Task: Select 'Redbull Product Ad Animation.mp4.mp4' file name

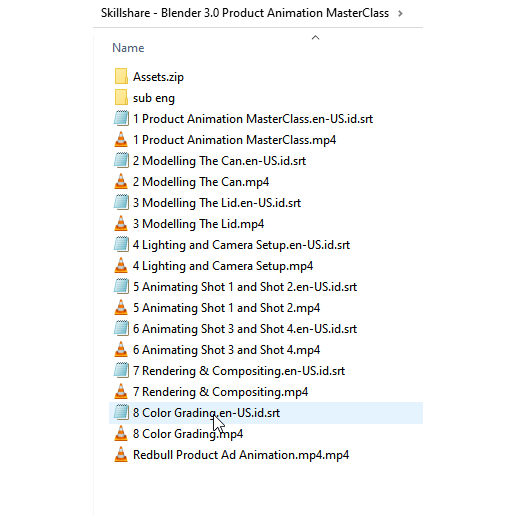Action: 241,455
